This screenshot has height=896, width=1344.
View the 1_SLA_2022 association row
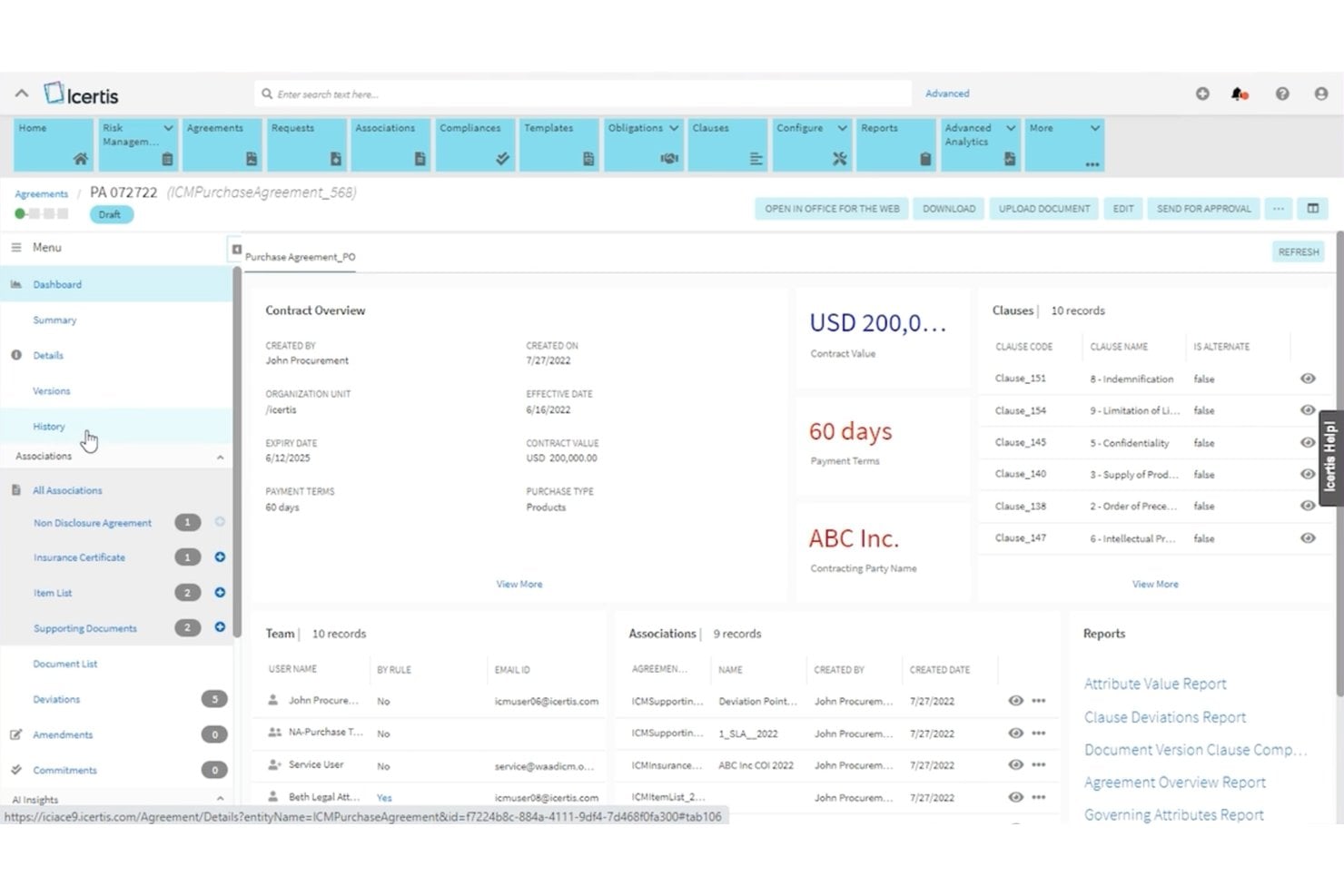pyautogui.click(x=1015, y=733)
